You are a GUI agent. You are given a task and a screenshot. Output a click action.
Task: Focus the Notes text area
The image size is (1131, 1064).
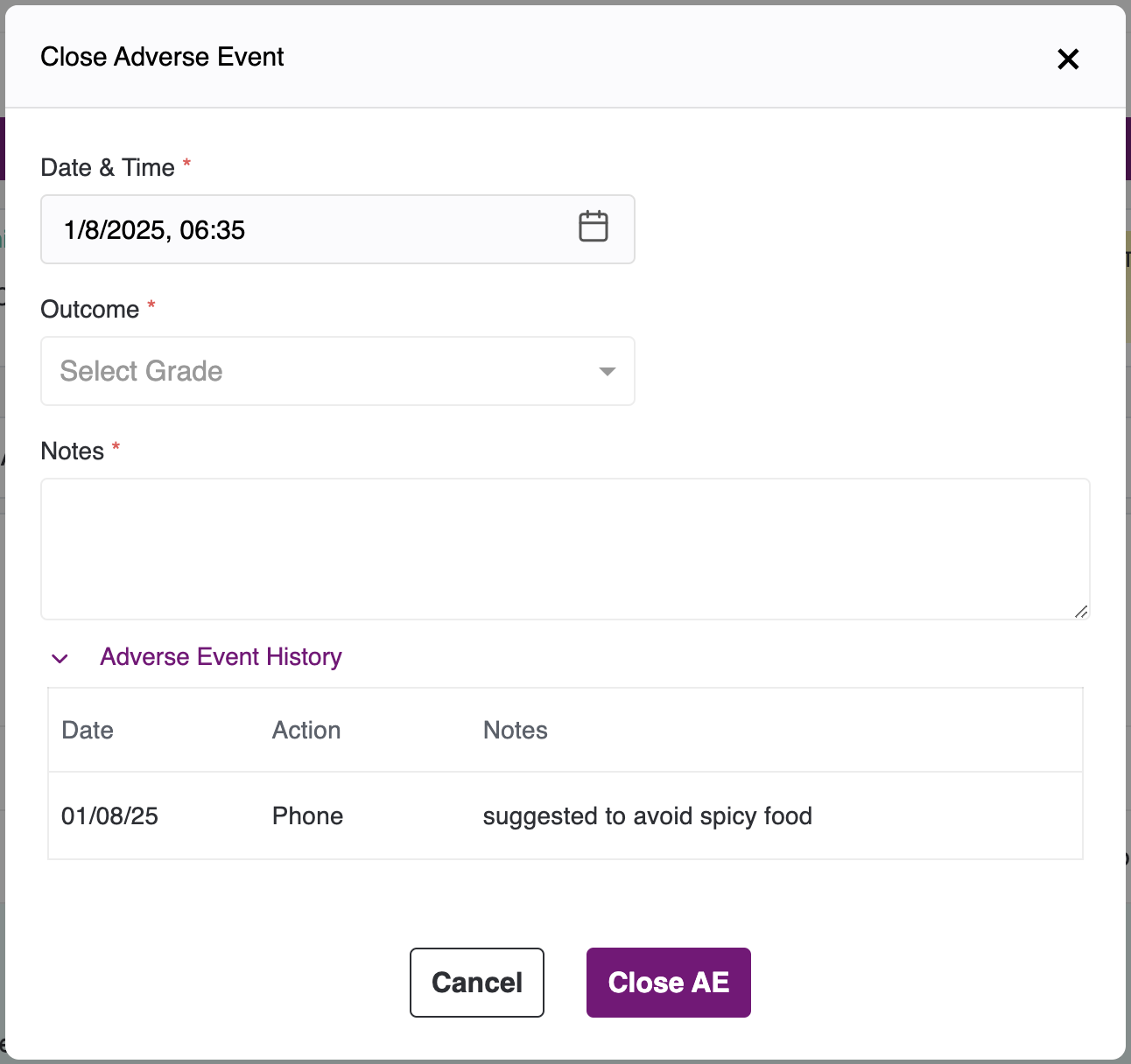(x=565, y=549)
